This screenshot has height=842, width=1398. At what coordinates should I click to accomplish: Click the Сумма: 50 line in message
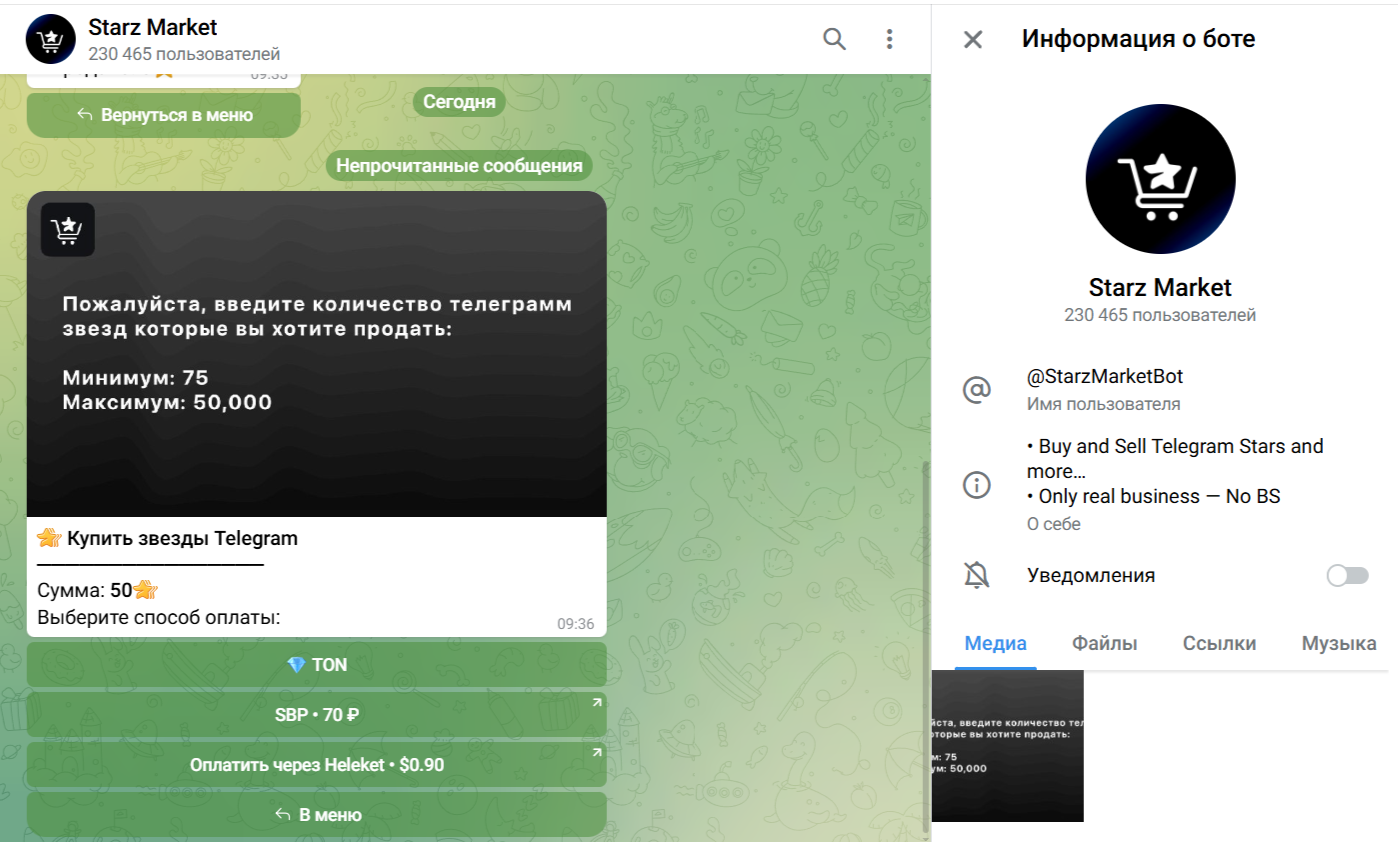click(97, 590)
